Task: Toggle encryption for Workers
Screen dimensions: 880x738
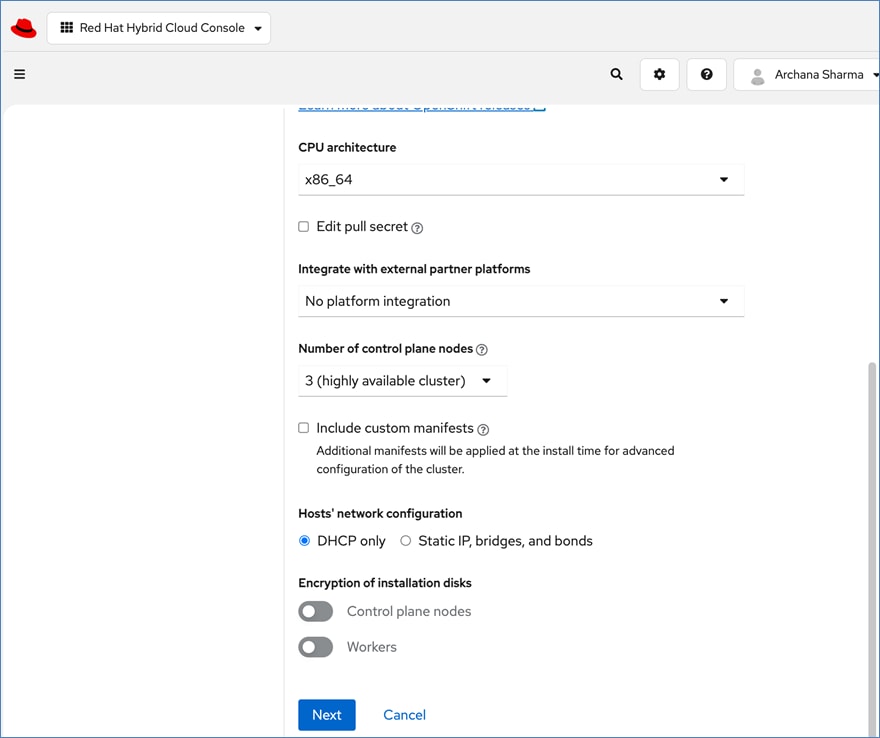Action: tap(315, 647)
